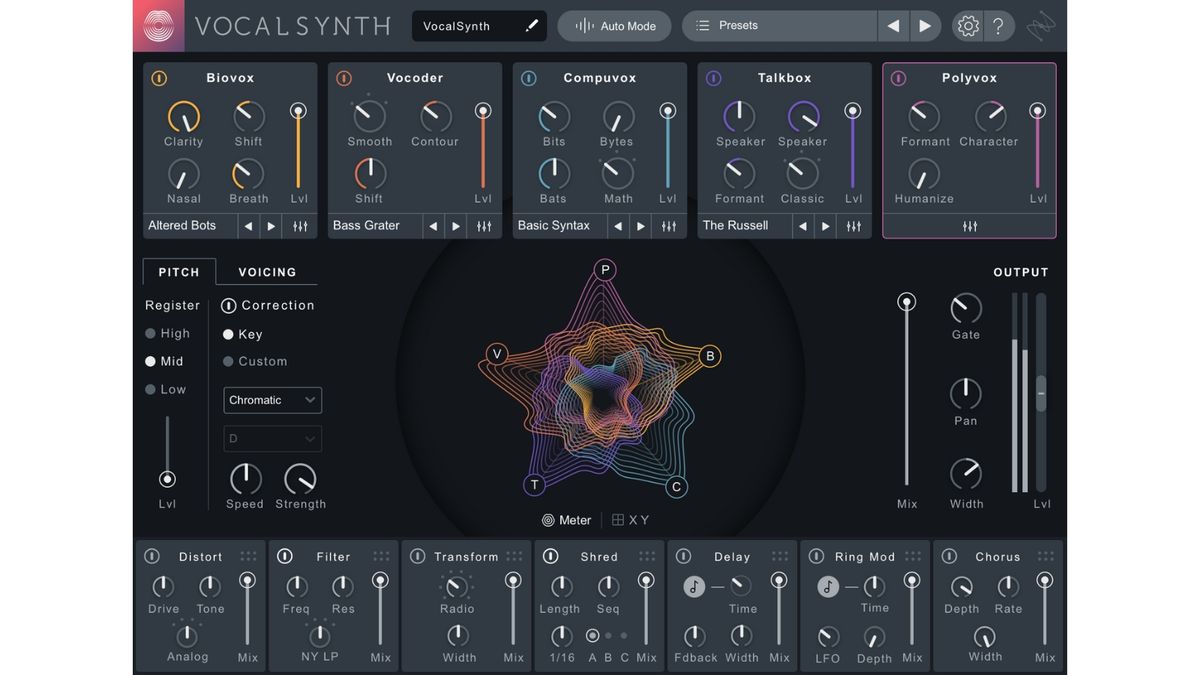Open the key dropdown showing D

click(x=272, y=438)
